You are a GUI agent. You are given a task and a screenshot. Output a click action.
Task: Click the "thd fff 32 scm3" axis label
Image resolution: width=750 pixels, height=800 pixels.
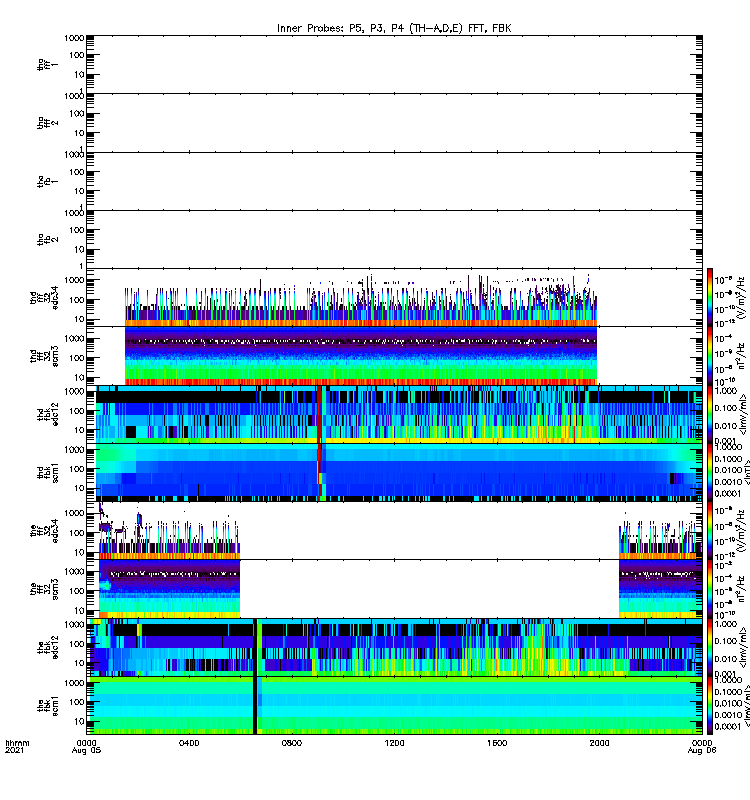point(44,356)
